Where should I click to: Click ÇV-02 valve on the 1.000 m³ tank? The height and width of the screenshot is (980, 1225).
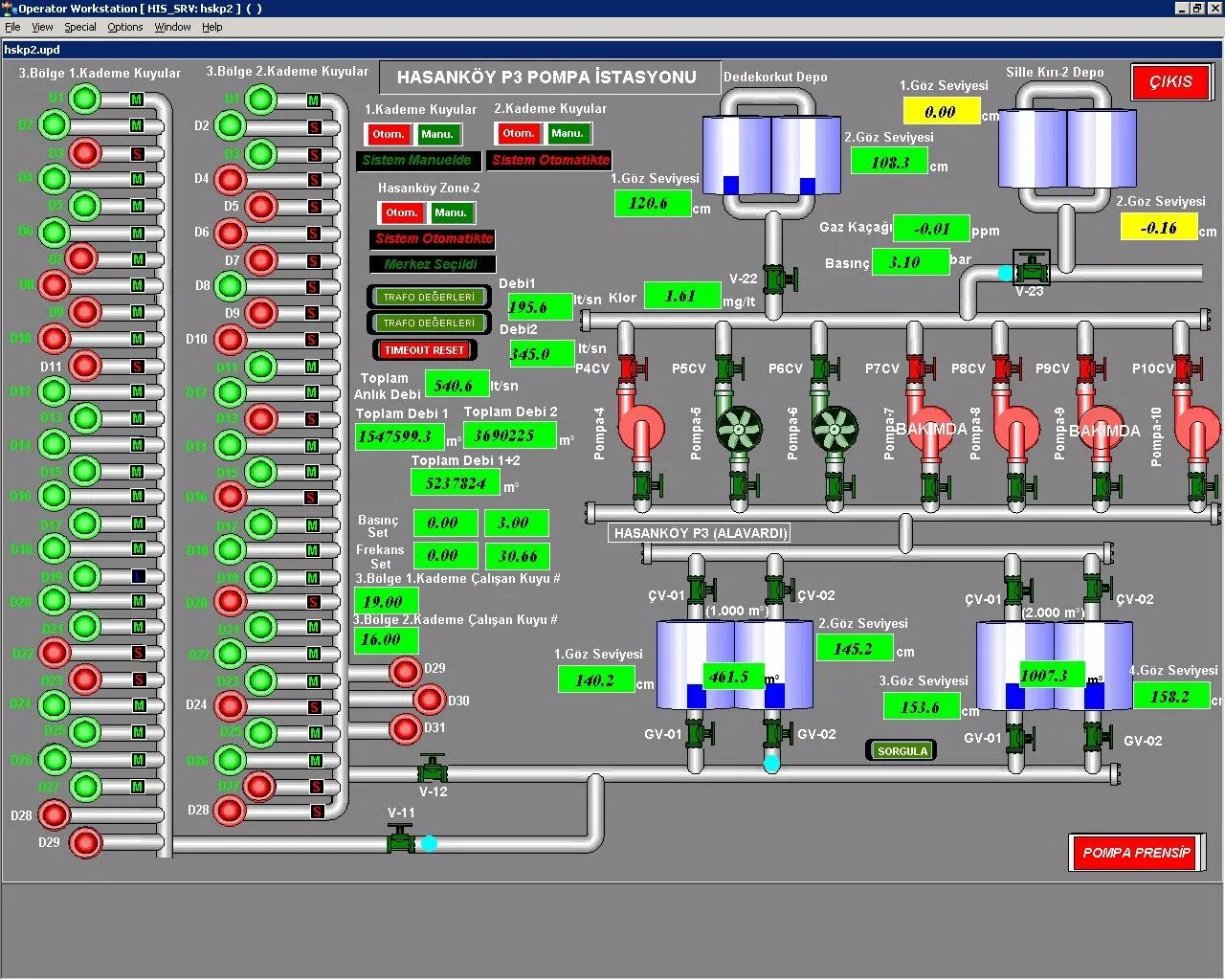[778, 590]
